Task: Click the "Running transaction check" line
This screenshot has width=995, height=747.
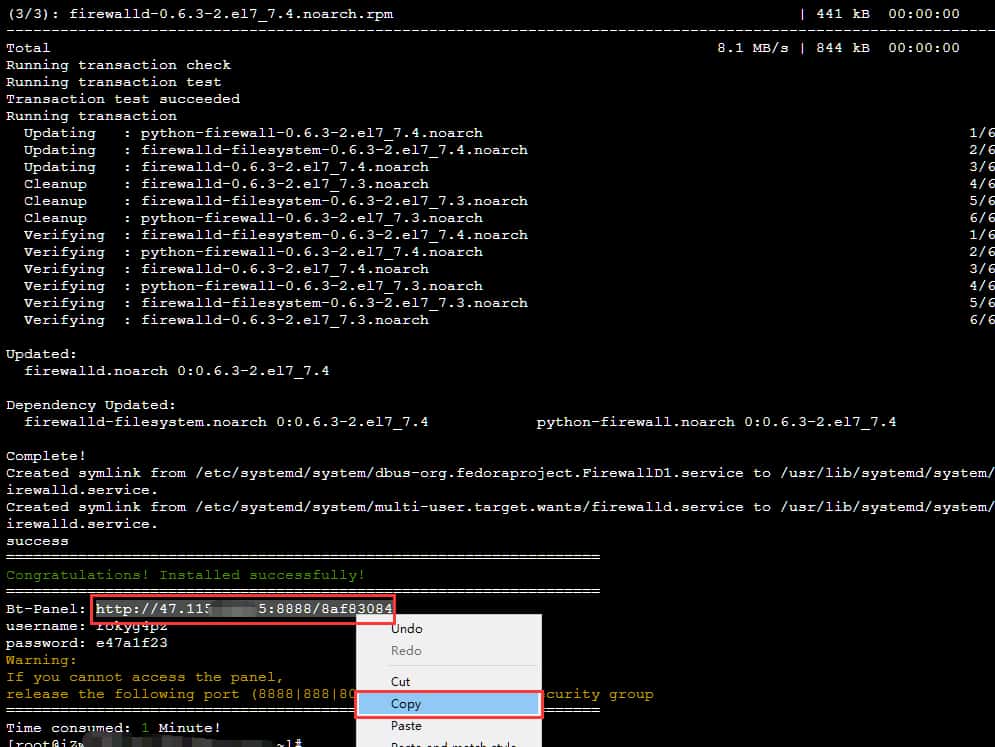Action: 118,65
